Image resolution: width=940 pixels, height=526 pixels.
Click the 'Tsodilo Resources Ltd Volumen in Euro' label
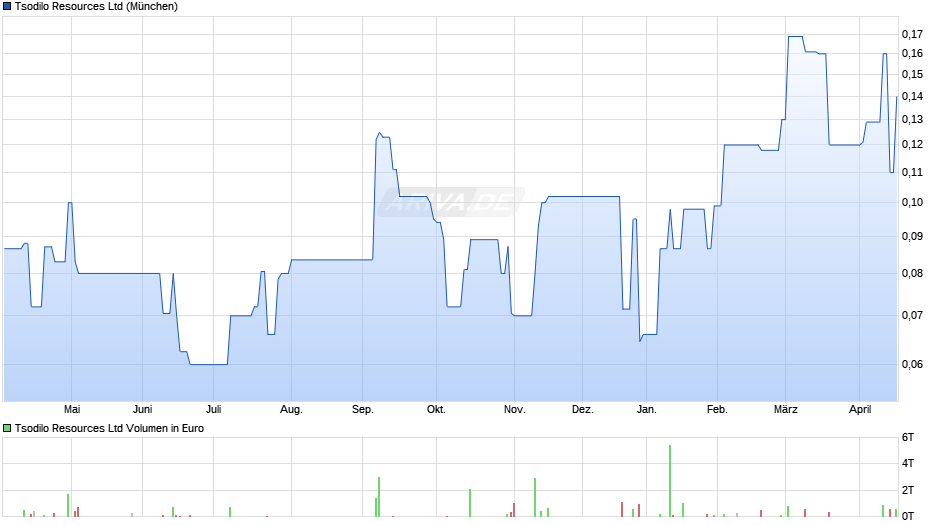109,428
